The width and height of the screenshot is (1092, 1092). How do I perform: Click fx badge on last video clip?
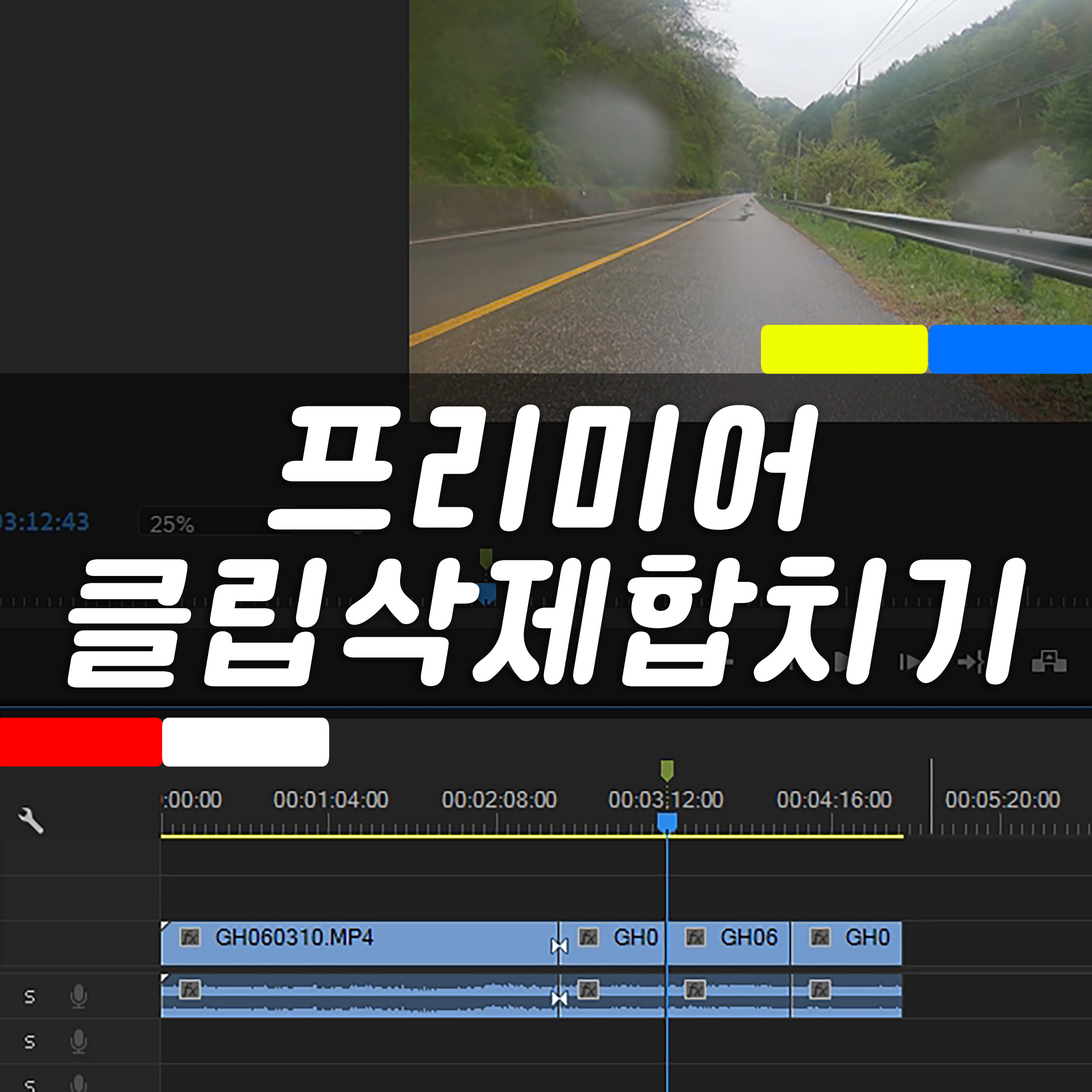[819, 937]
